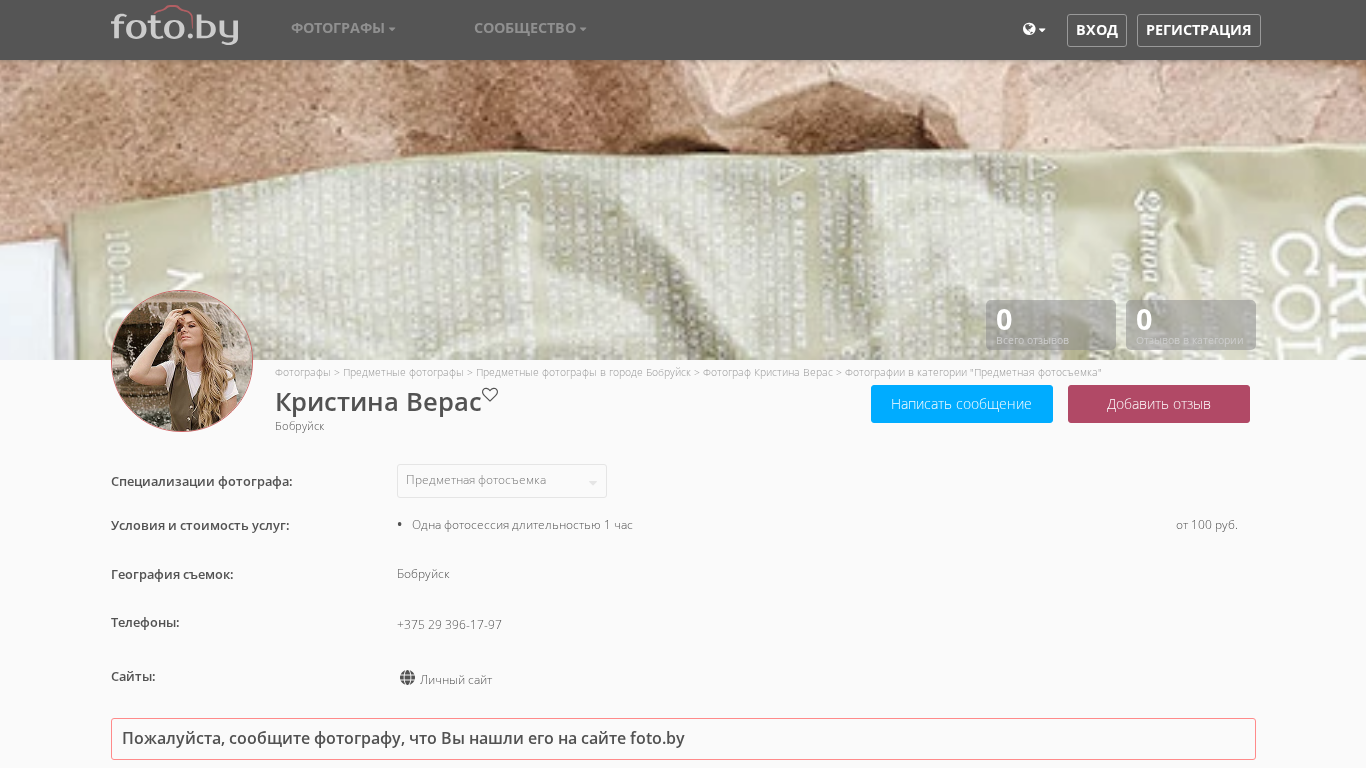The height and width of the screenshot is (768, 1366).
Task: Click the profile photo of Кристина Верас
Action: point(182,361)
